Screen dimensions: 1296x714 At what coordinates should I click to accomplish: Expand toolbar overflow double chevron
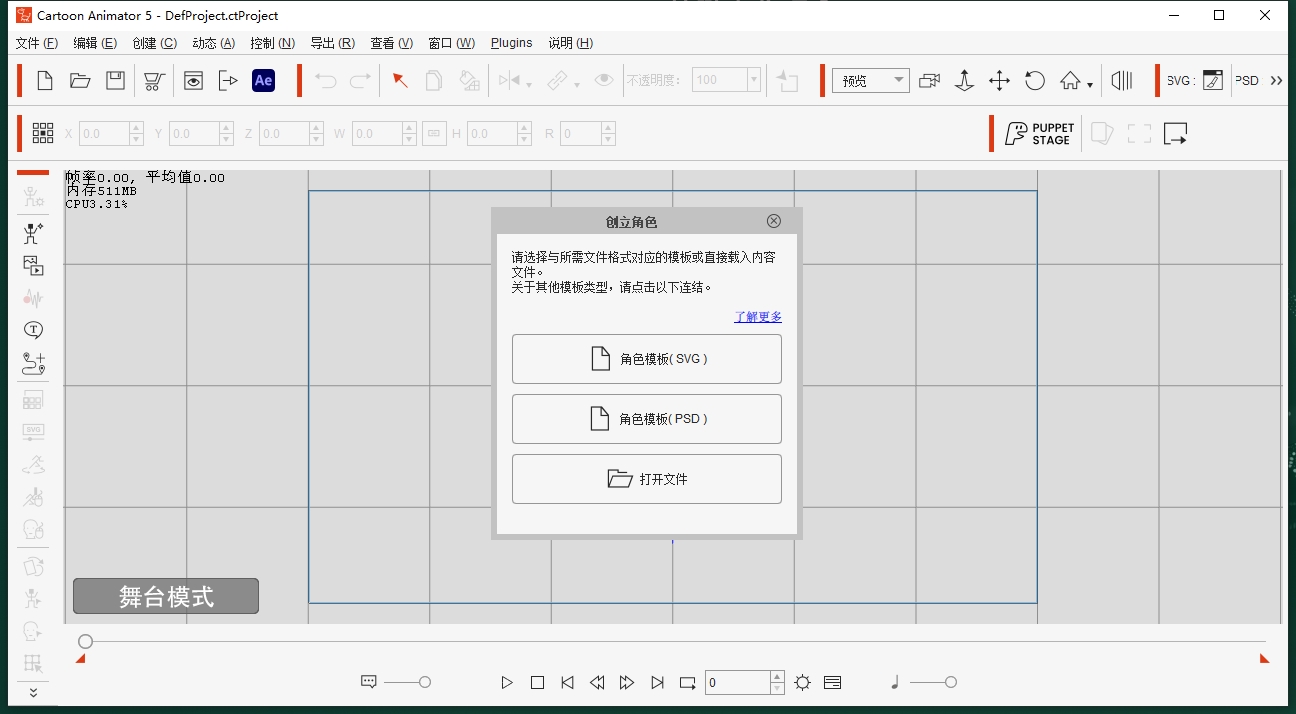tap(1276, 81)
